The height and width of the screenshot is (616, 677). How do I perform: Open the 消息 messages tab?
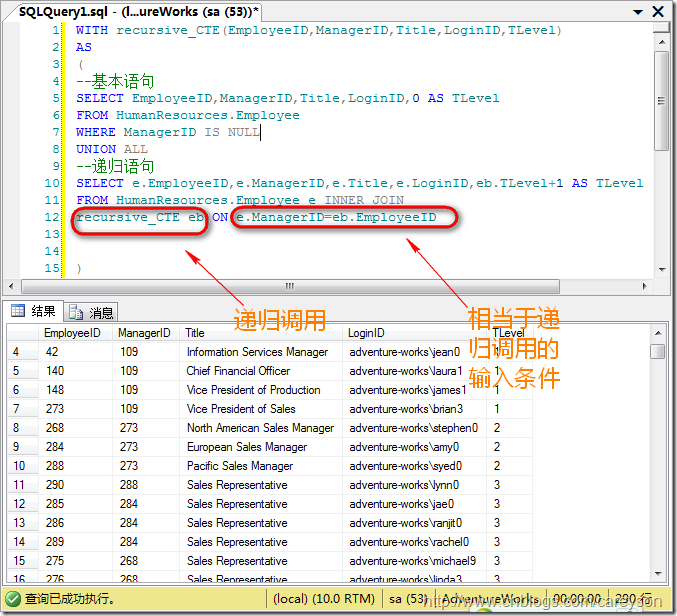(x=92, y=312)
